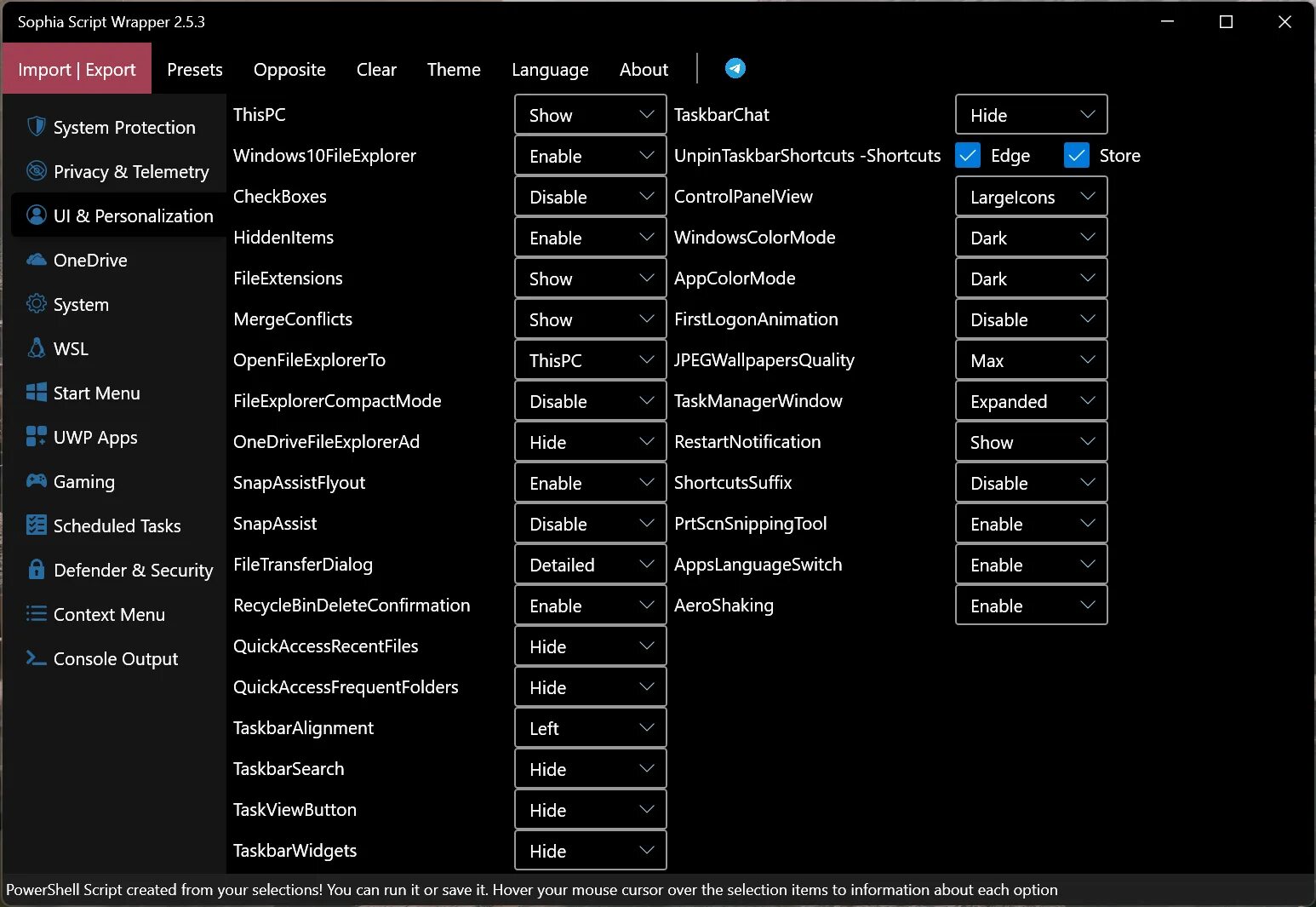Click the System gear icon
The image size is (1316, 907).
[36, 303]
